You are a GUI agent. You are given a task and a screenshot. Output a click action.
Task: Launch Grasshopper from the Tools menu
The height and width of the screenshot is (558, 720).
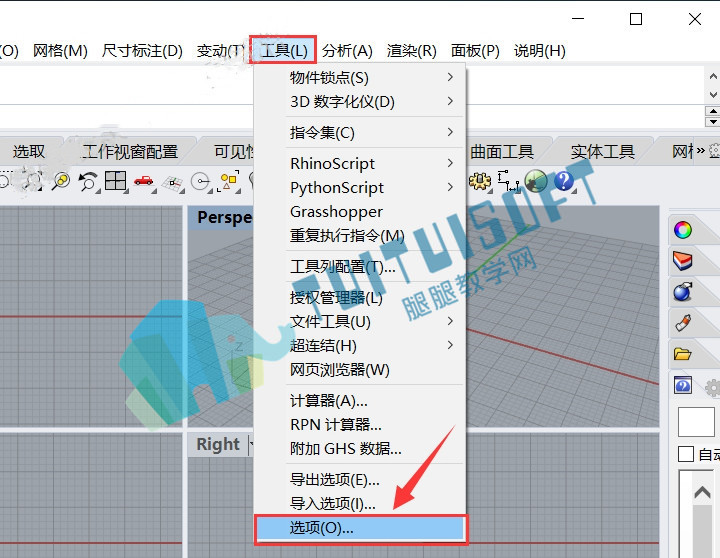pos(359,212)
